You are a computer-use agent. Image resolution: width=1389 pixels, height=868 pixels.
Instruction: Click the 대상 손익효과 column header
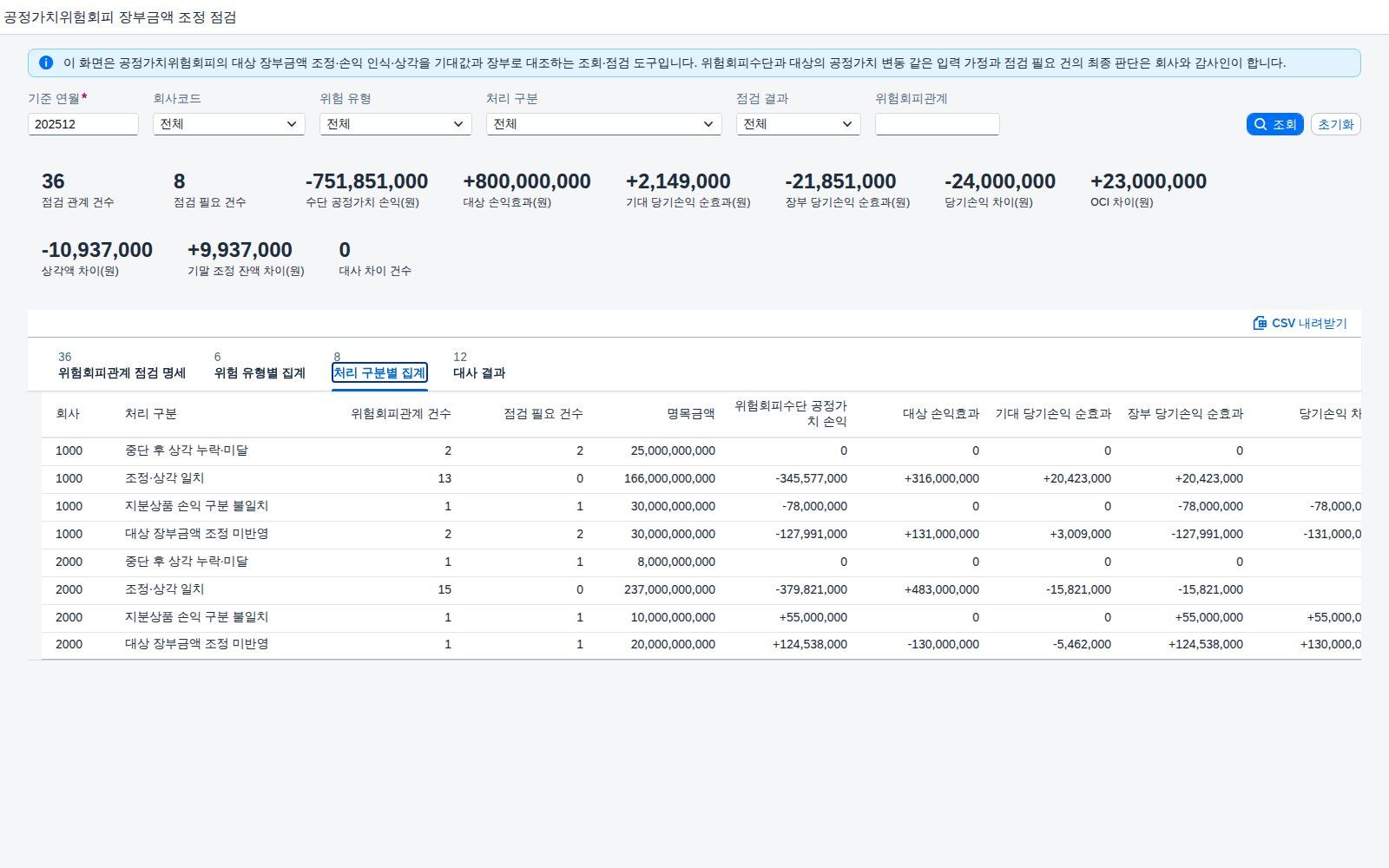pyautogui.click(x=941, y=414)
